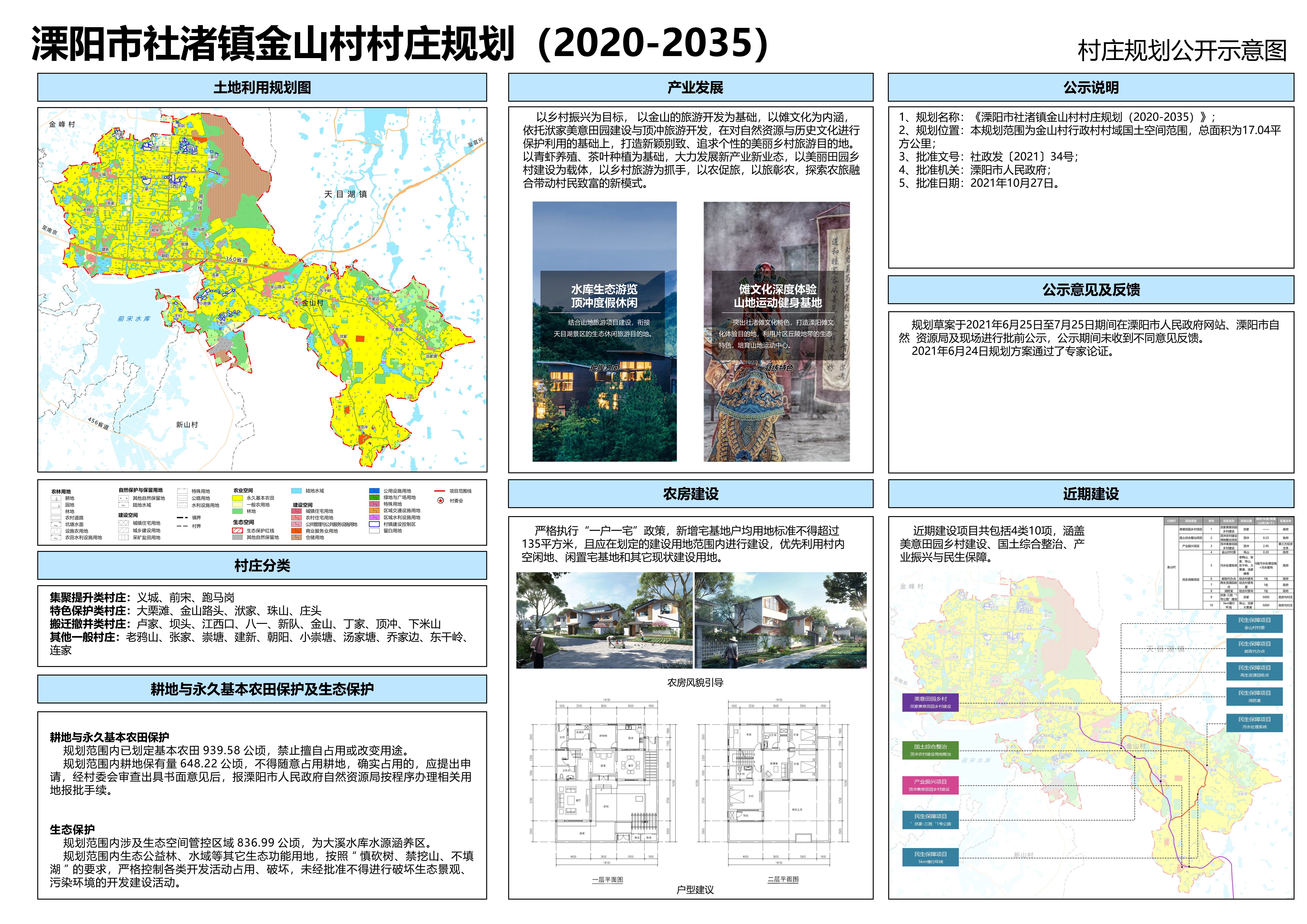Click the 天目湖镇 label on land-use map
The image size is (1307, 924).
[x=346, y=194]
